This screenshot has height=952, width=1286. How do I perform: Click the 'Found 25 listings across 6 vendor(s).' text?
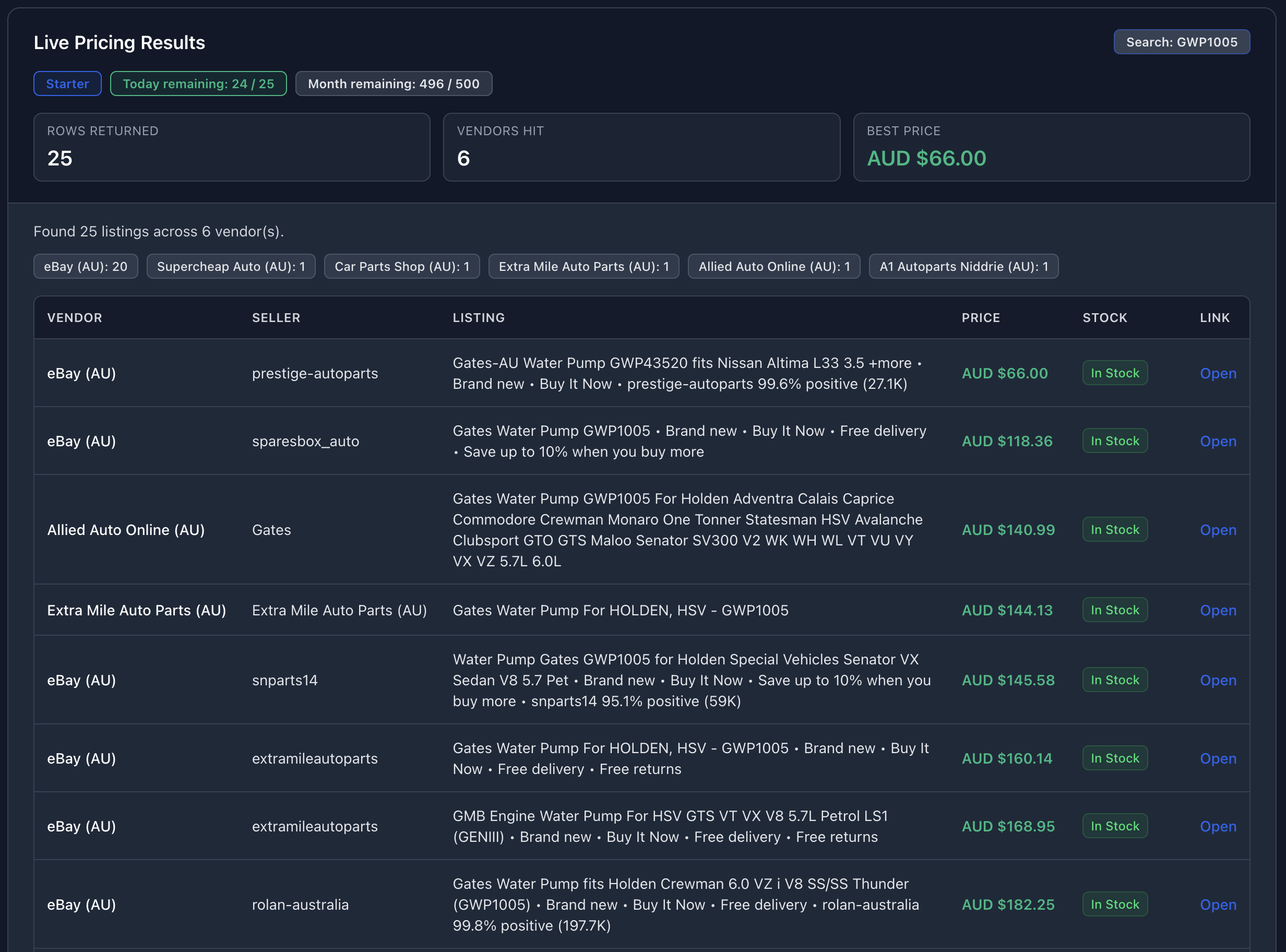click(x=159, y=232)
